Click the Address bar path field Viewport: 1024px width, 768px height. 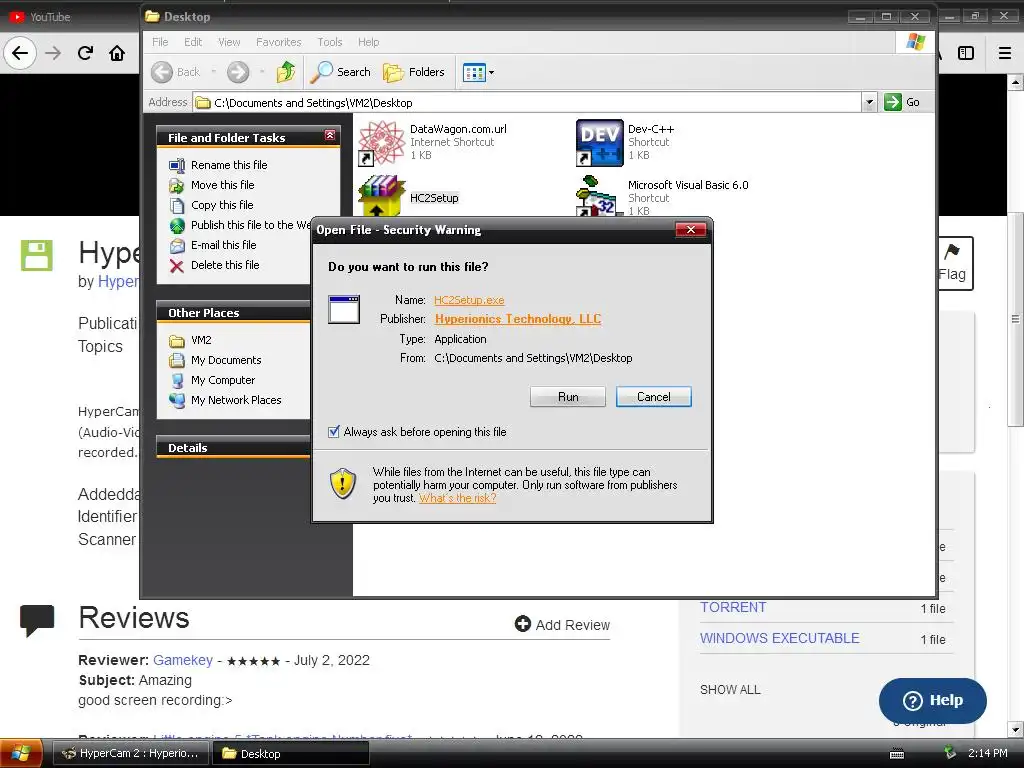[528, 103]
